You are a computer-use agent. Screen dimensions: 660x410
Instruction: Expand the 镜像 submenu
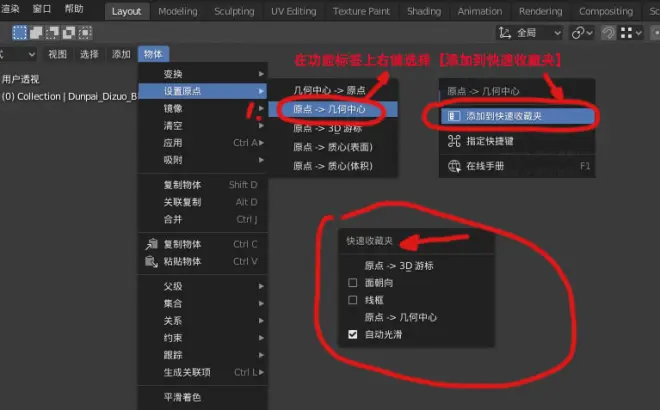[203, 109]
